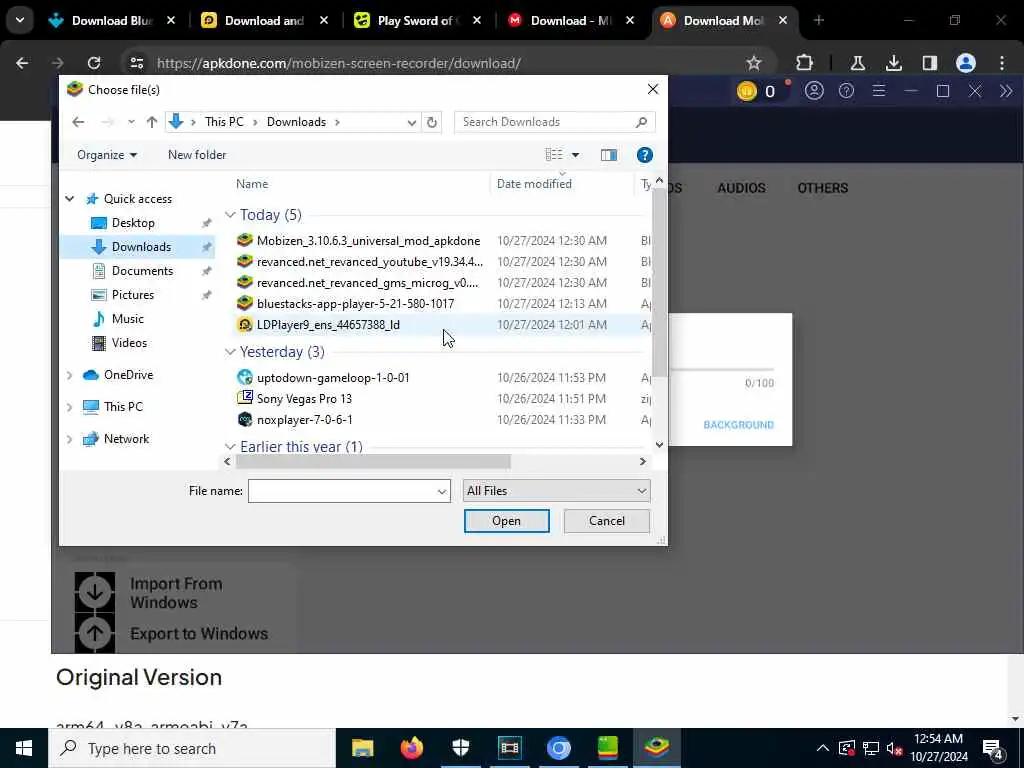Viewport: 1024px width, 768px height.
Task: Select bluestacks-app-player-5-21-580-1017 file
Action: 355,304
